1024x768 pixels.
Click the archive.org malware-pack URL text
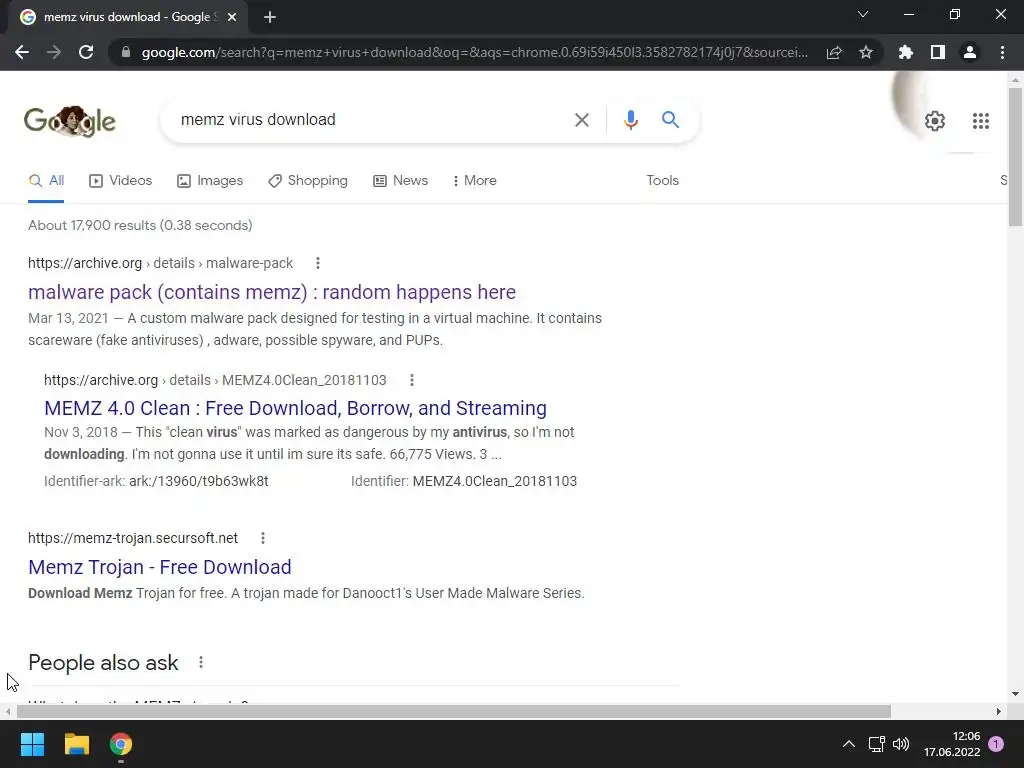(x=161, y=263)
